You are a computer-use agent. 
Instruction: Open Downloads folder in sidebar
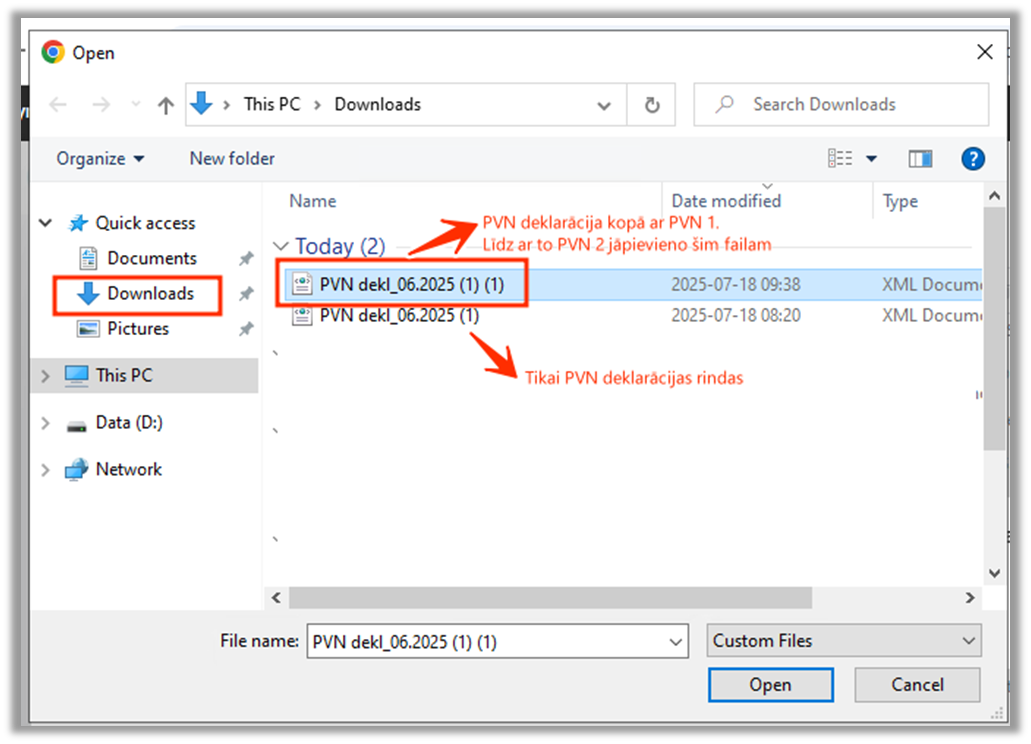pos(150,294)
